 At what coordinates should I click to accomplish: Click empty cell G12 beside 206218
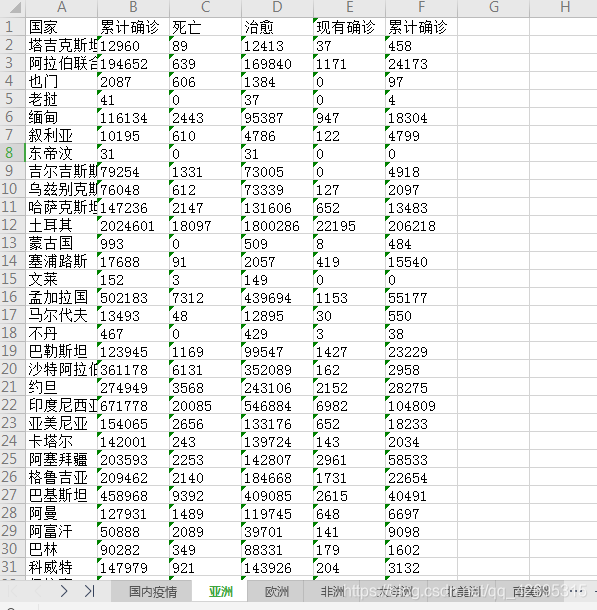click(x=493, y=225)
